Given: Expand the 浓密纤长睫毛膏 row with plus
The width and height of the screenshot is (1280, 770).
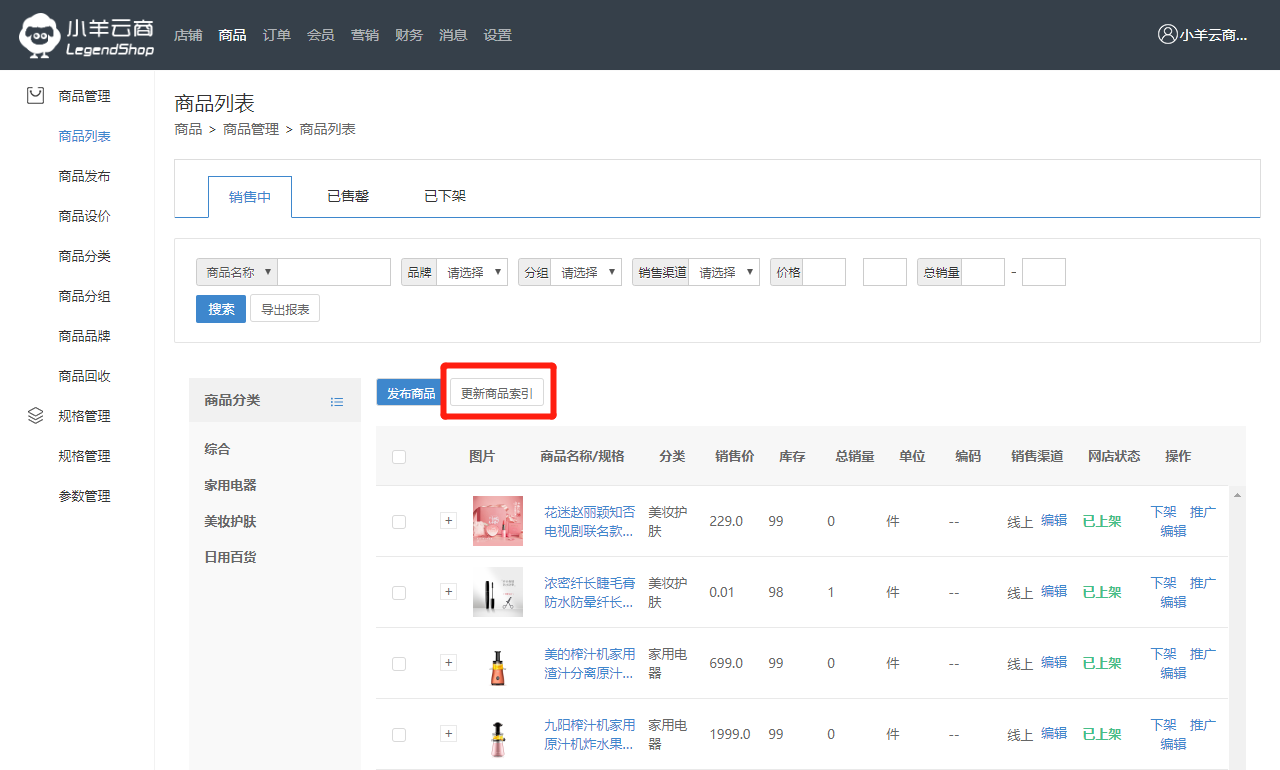Looking at the screenshot, I should 448,592.
